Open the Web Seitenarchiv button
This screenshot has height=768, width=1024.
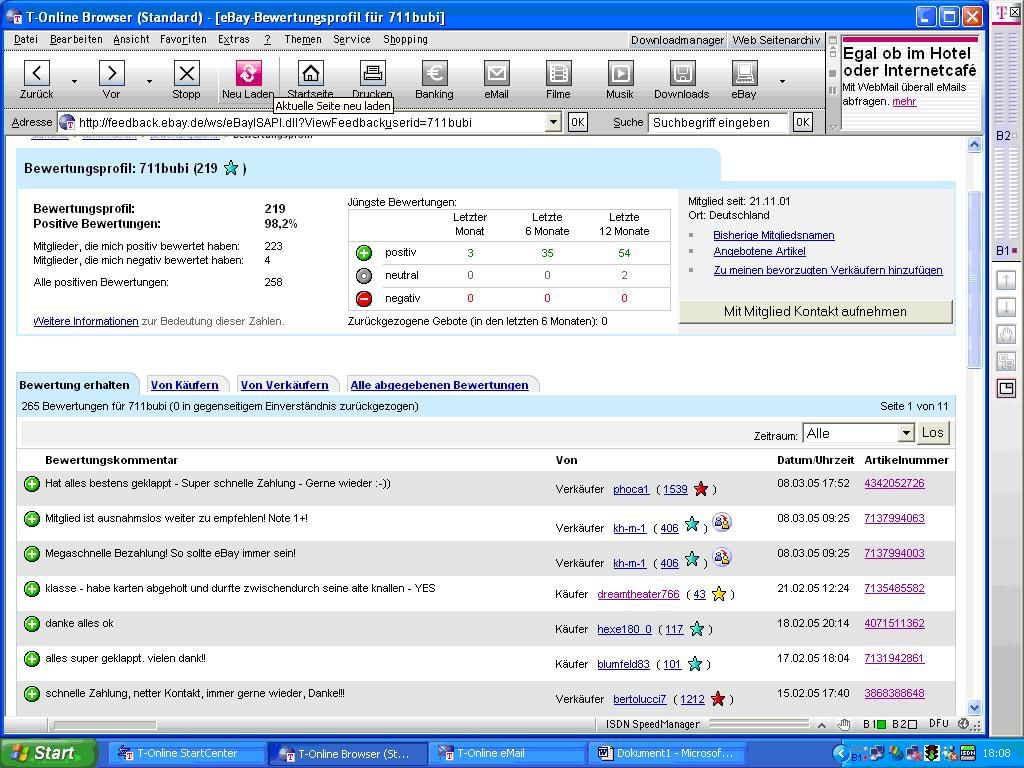[776, 40]
